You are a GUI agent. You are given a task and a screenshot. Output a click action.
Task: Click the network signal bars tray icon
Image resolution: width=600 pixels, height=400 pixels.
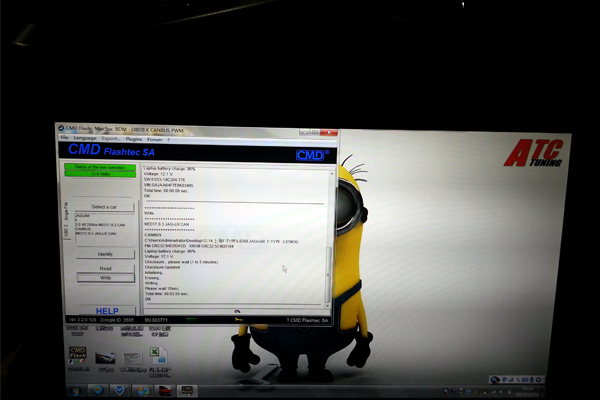(493, 392)
